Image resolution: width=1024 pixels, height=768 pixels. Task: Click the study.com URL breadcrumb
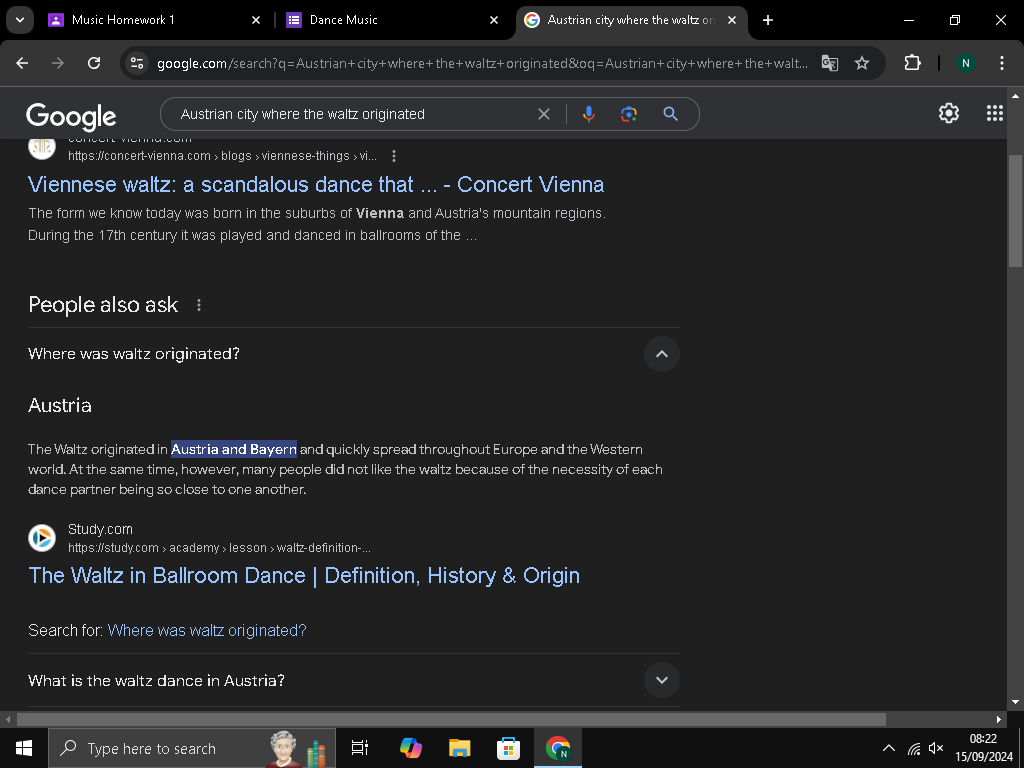[x=219, y=548]
